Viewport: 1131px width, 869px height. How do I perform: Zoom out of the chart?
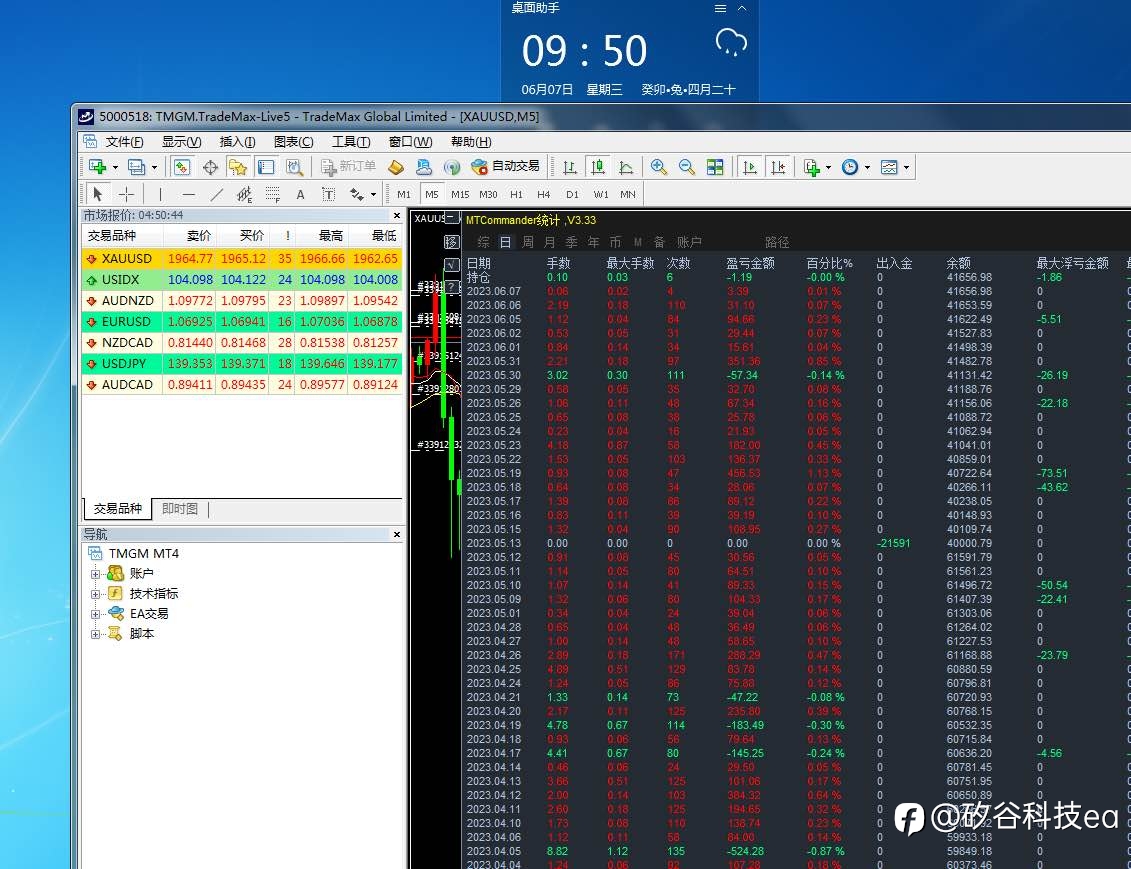coord(687,167)
